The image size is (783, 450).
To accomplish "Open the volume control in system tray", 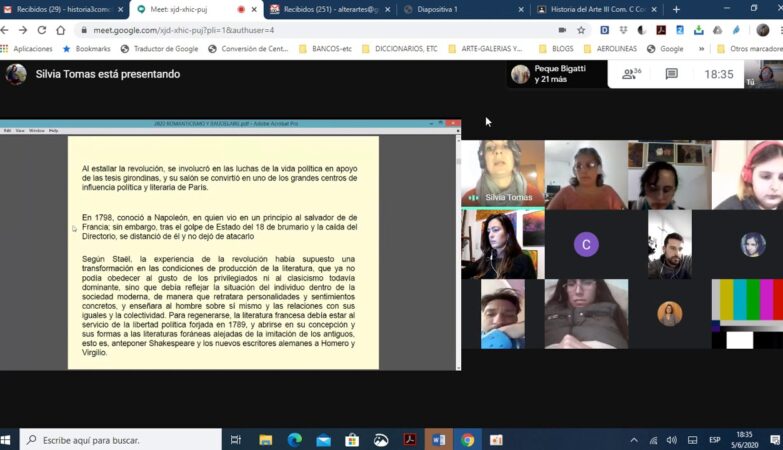I will (672, 440).
